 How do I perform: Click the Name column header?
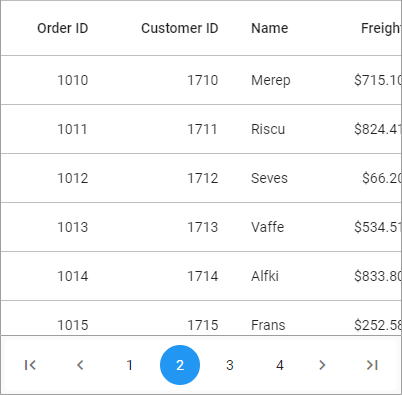pyautogui.click(x=270, y=28)
